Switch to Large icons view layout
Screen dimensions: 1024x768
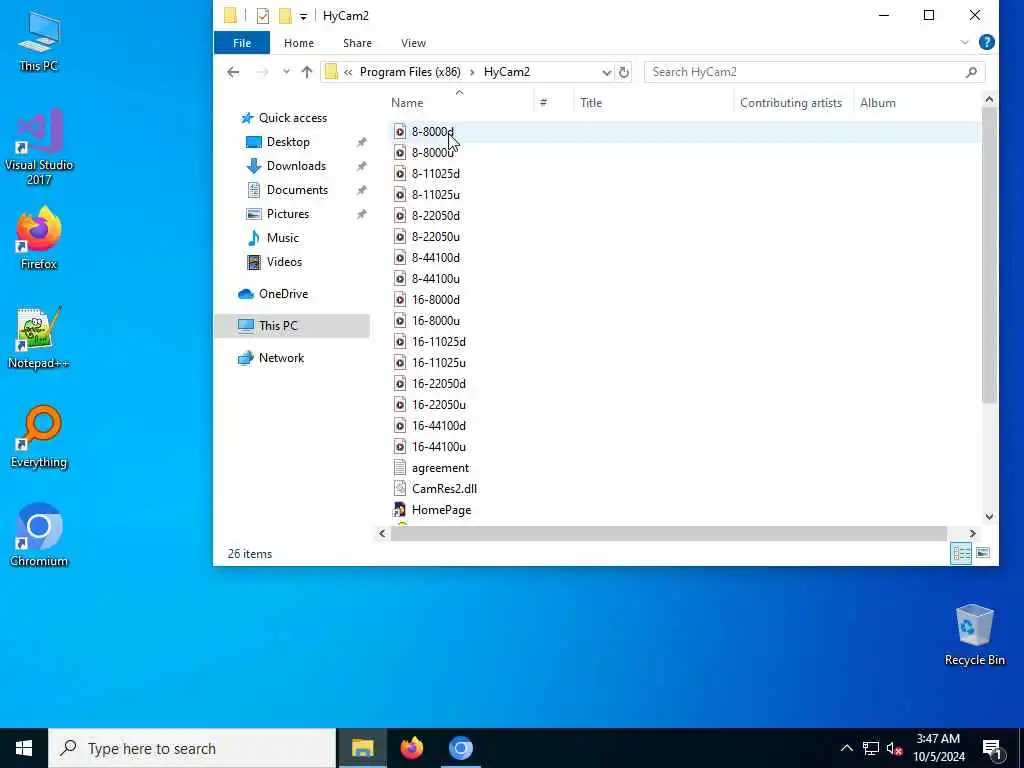point(983,553)
